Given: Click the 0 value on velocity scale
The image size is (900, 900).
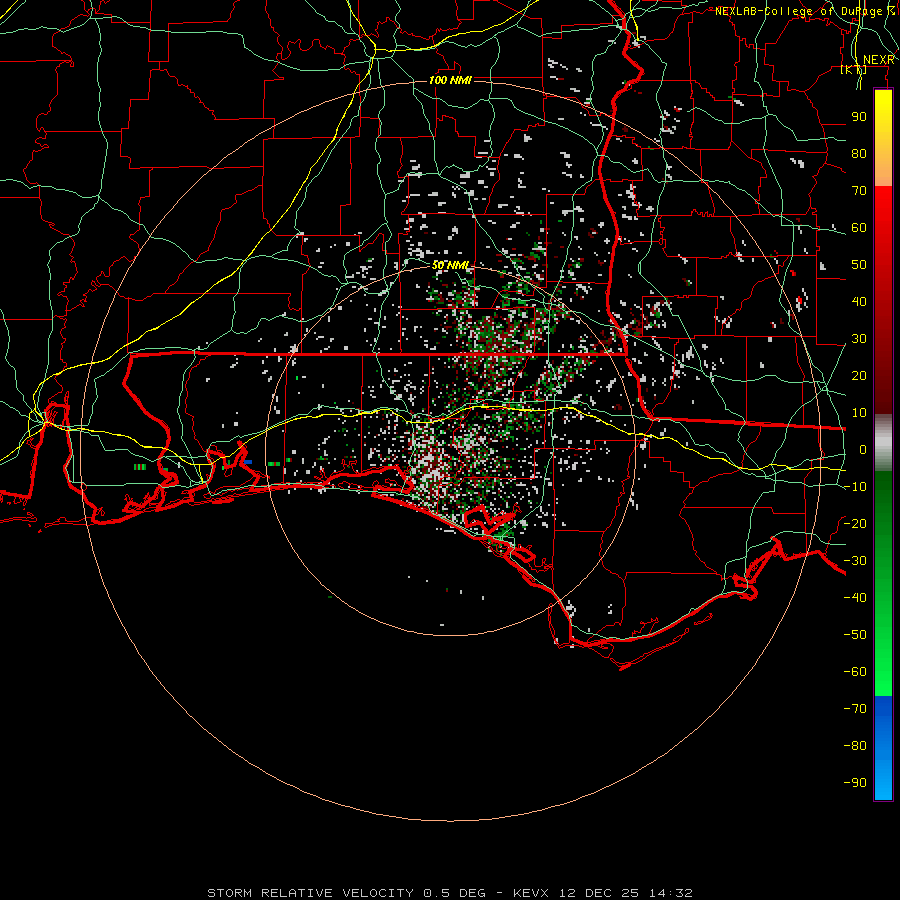Looking at the screenshot, I should pyautogui.click(x=863, y=449).
